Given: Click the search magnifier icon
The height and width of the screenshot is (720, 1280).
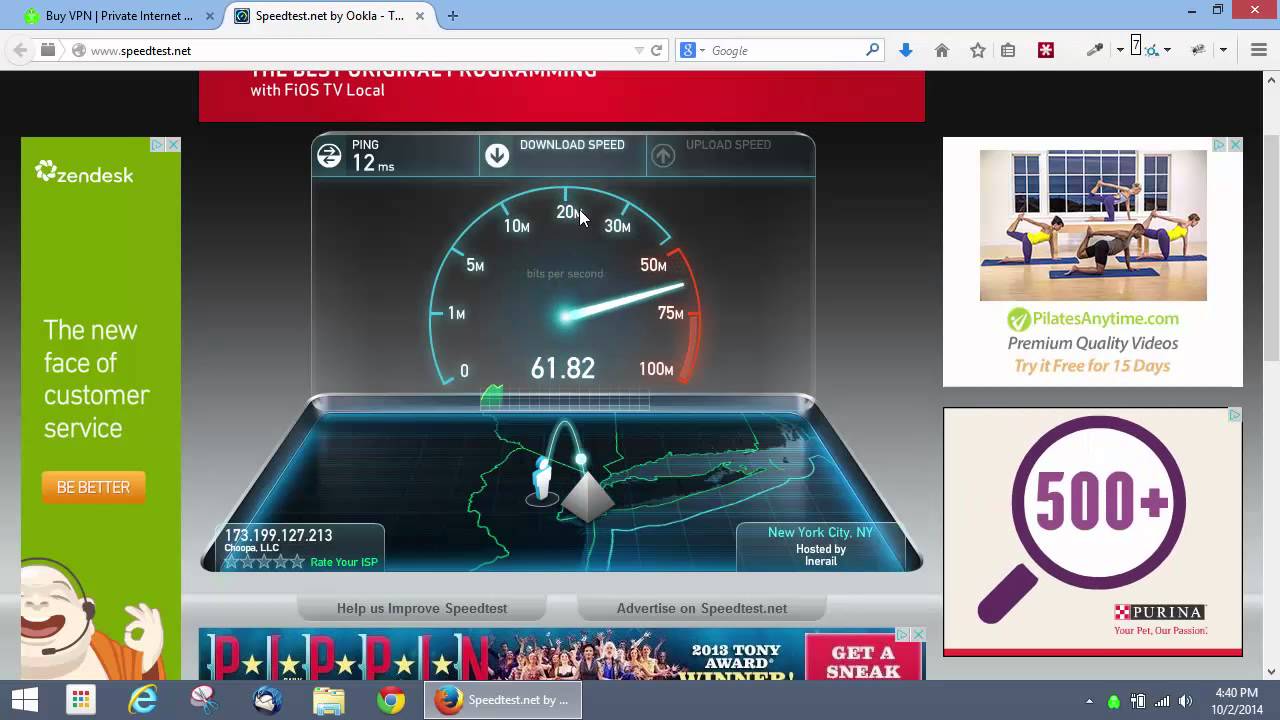Looking at the screenshot, I should 872,50.
